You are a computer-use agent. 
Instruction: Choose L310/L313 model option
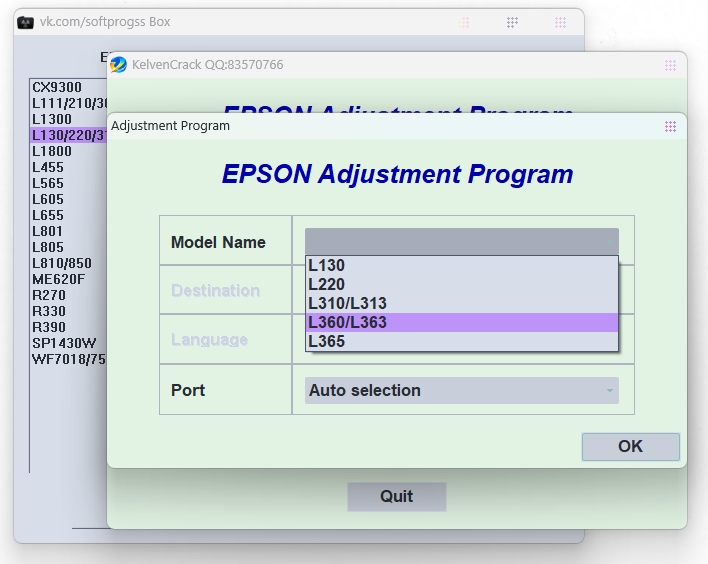[x=461, y=303]
